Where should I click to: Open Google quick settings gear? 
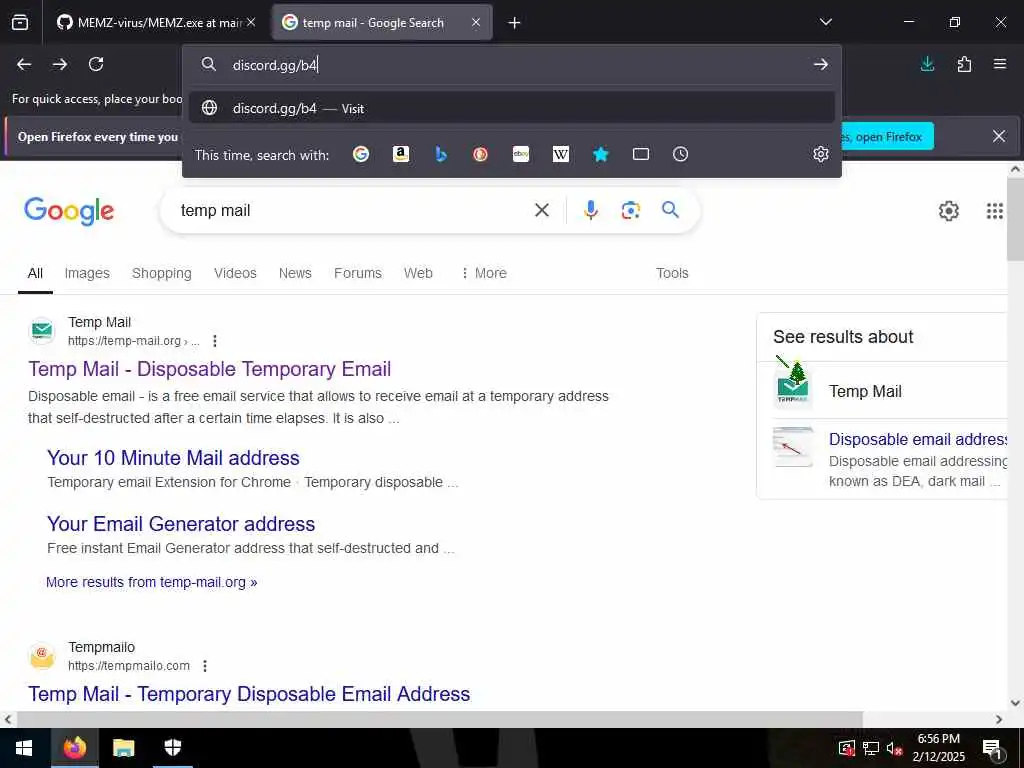click(x=949, y=211)
